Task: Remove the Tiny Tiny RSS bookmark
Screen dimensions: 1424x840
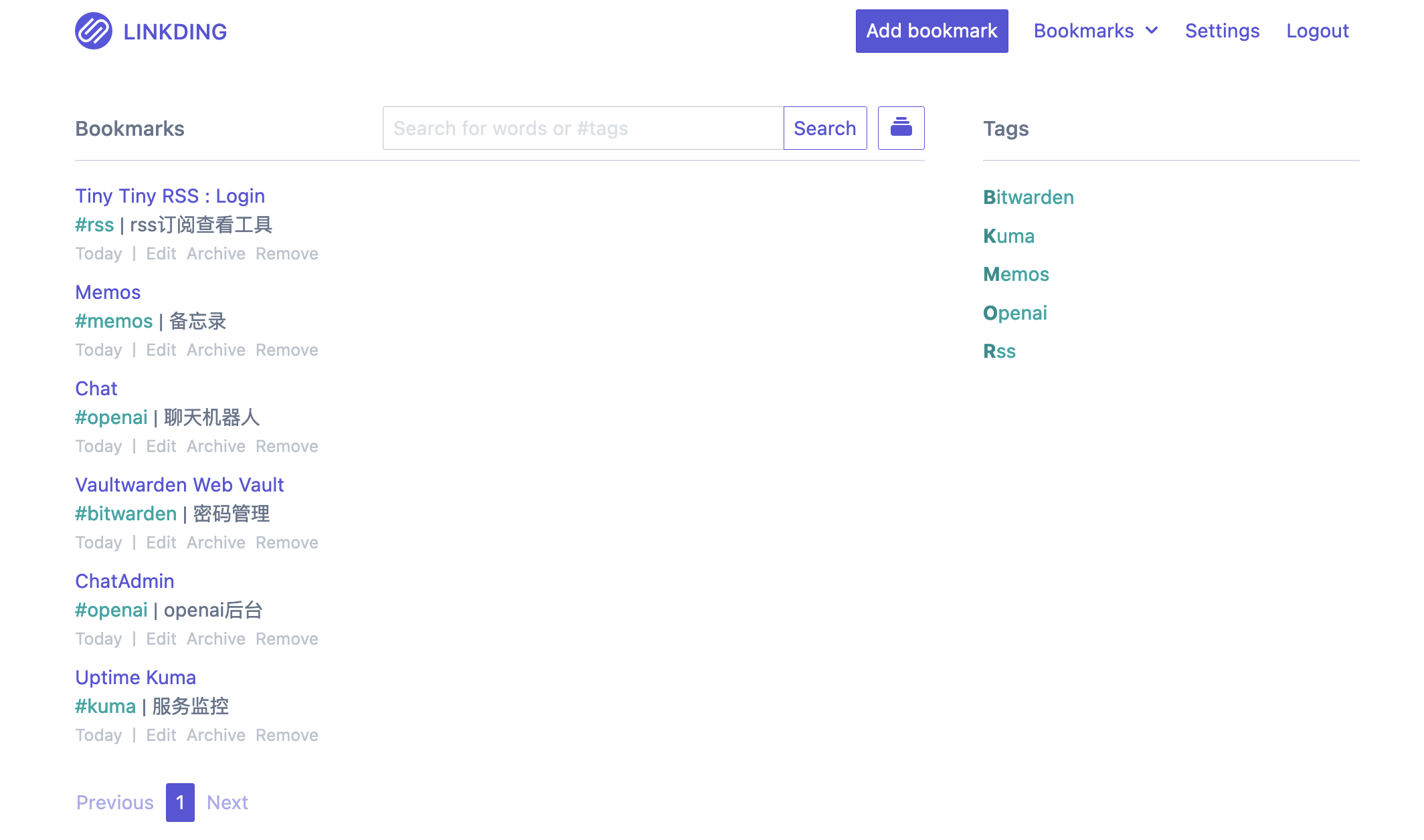Action: 287,254
